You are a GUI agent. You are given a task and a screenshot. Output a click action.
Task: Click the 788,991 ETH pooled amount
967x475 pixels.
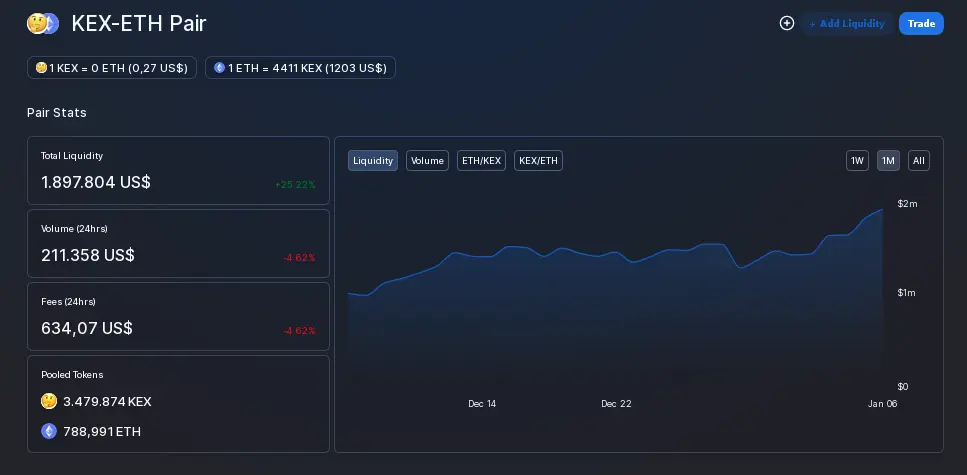(102, 431)
